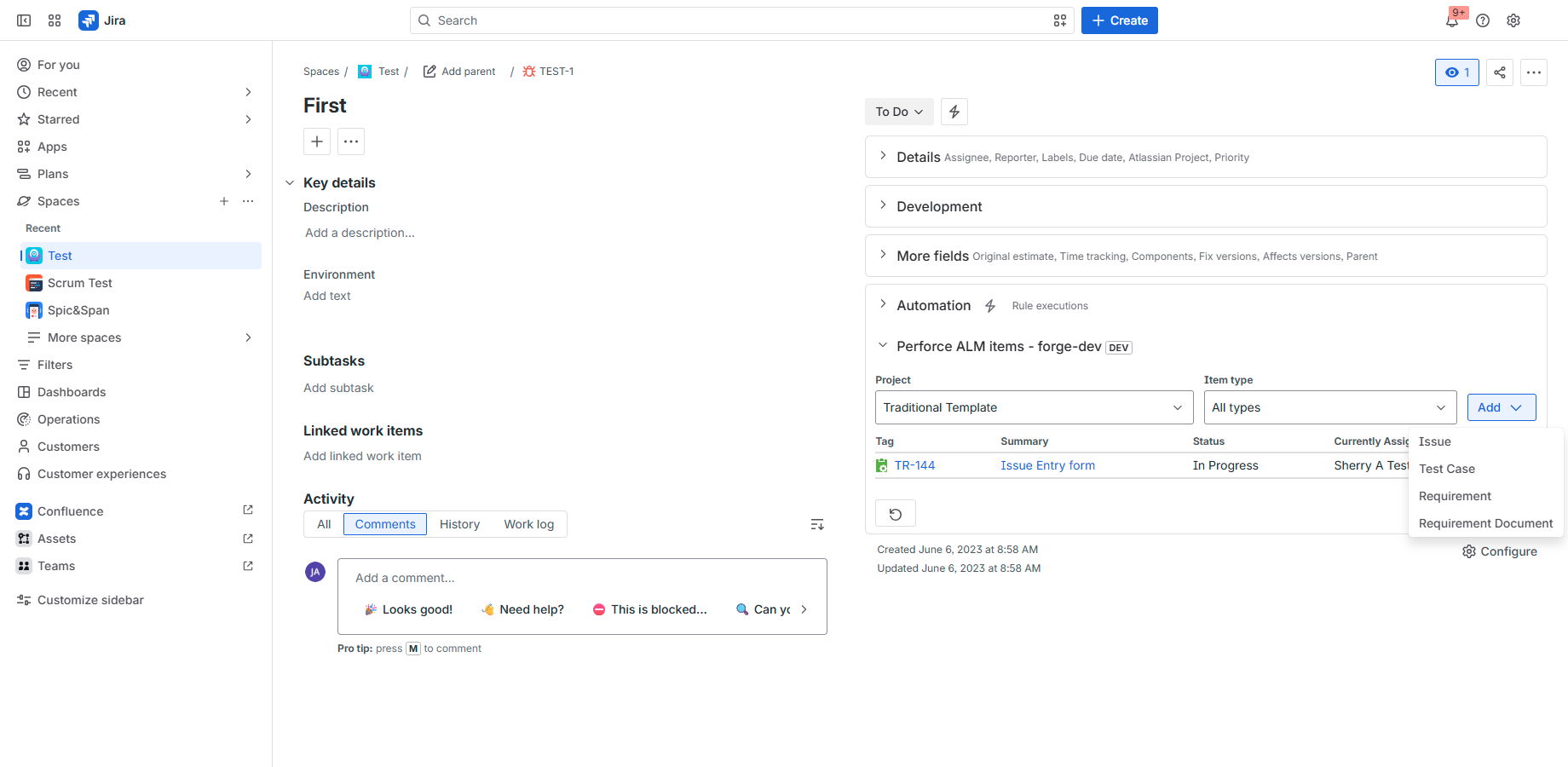The image size is (1568, 767).
Task: Click the help question mark icon
Action: click(1483, 20)
